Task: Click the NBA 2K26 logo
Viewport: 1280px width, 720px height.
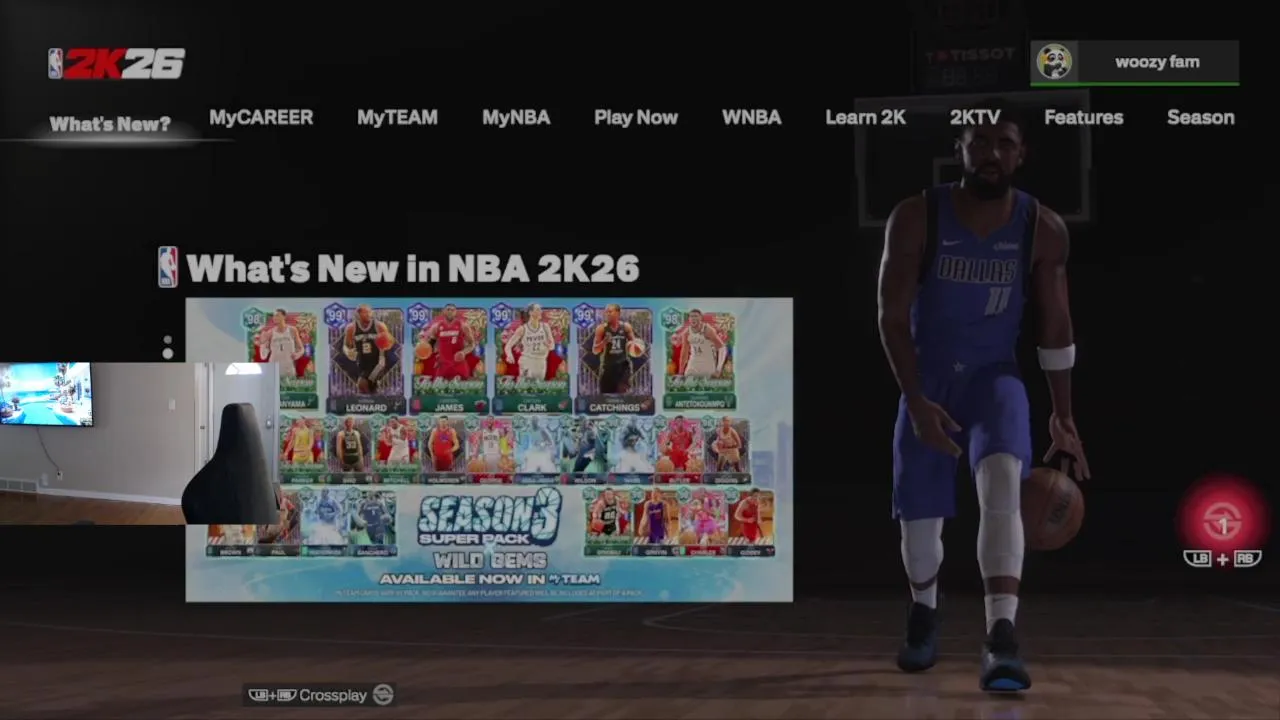Action: tap(117, 64)
